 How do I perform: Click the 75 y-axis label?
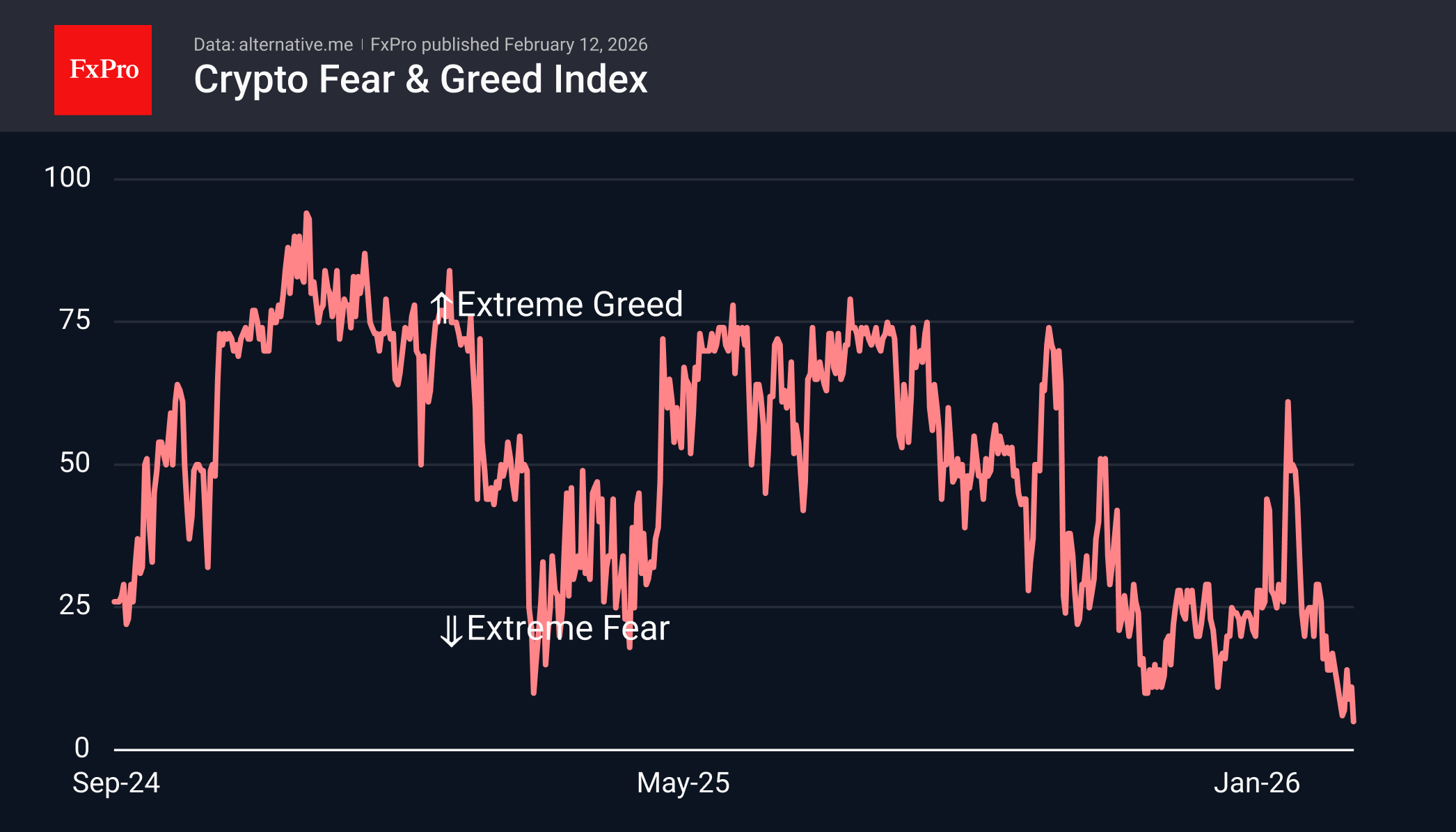75,321
